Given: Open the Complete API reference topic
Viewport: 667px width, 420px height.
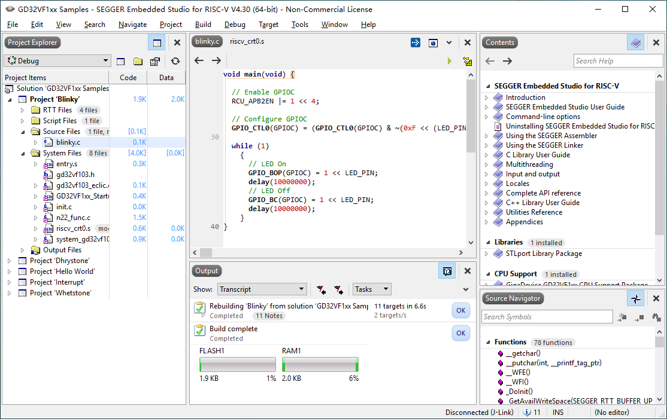Looking at the screenshot, I should [x=543, y=193].
